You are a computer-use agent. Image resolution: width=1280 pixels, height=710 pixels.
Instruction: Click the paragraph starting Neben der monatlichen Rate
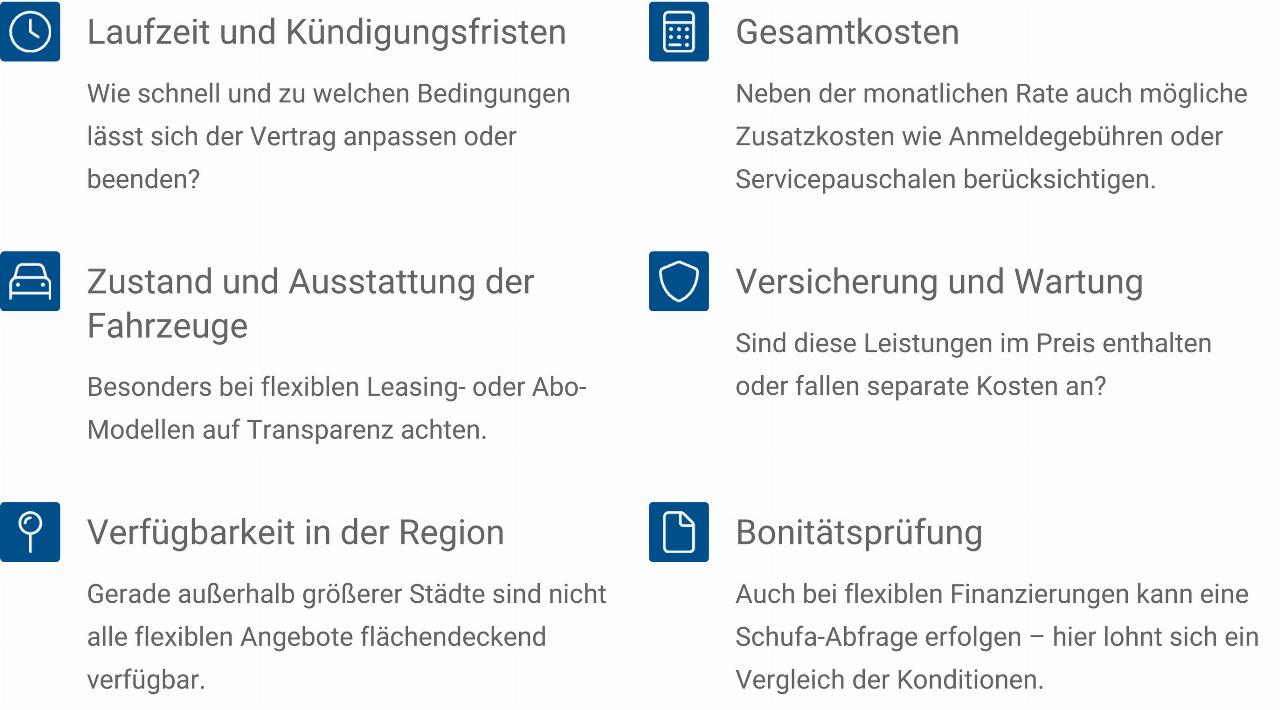[x=990, y=136]
